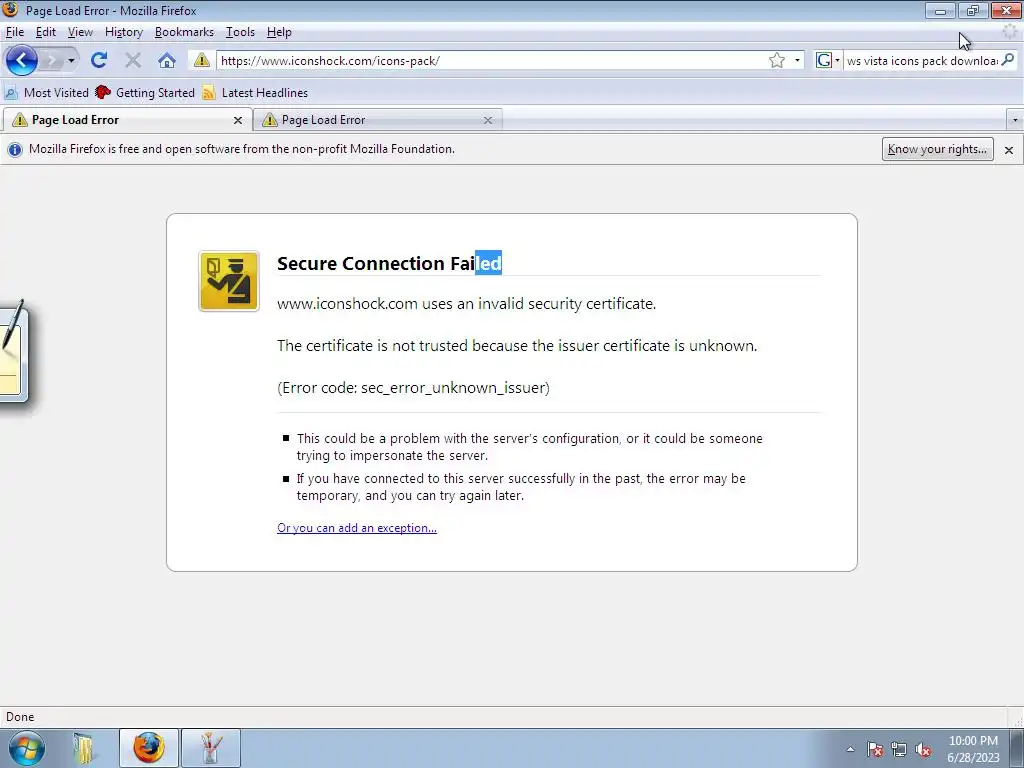Go back with the Back arrow button
This screenshot has width=1024, height=768.
coord(22,61)
